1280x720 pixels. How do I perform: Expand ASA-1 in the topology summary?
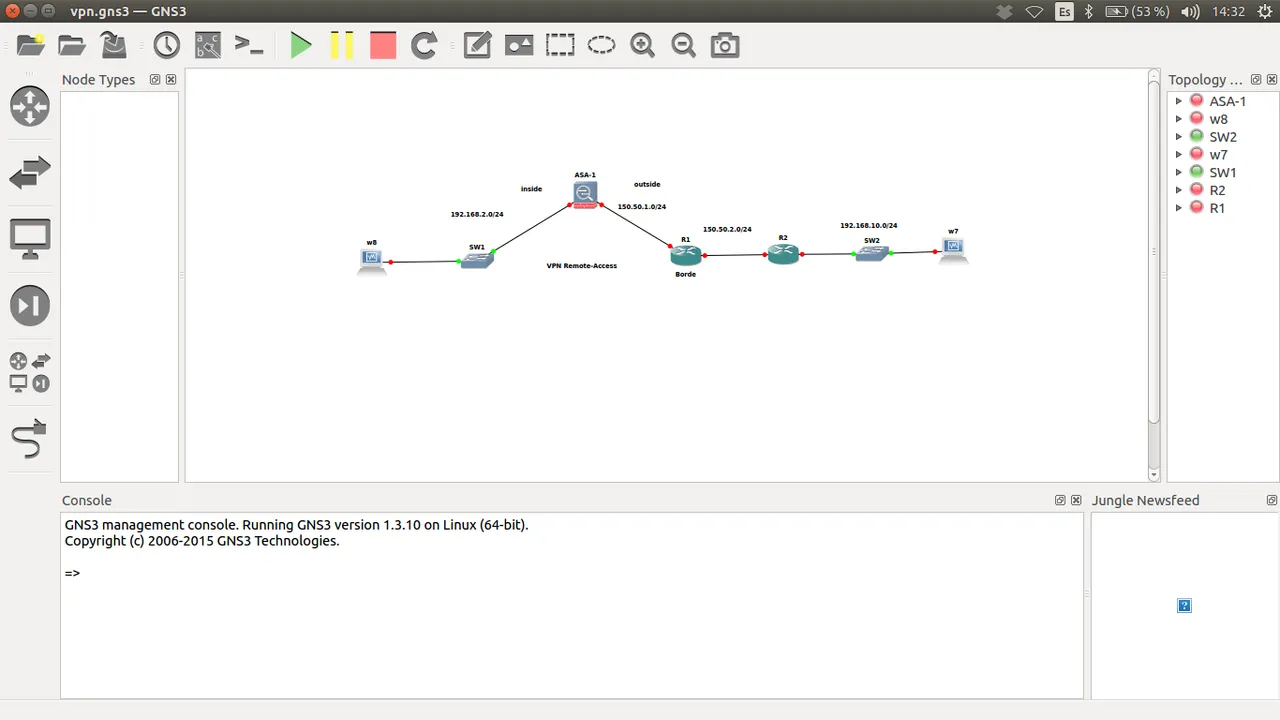click(x=1179, y=101)
